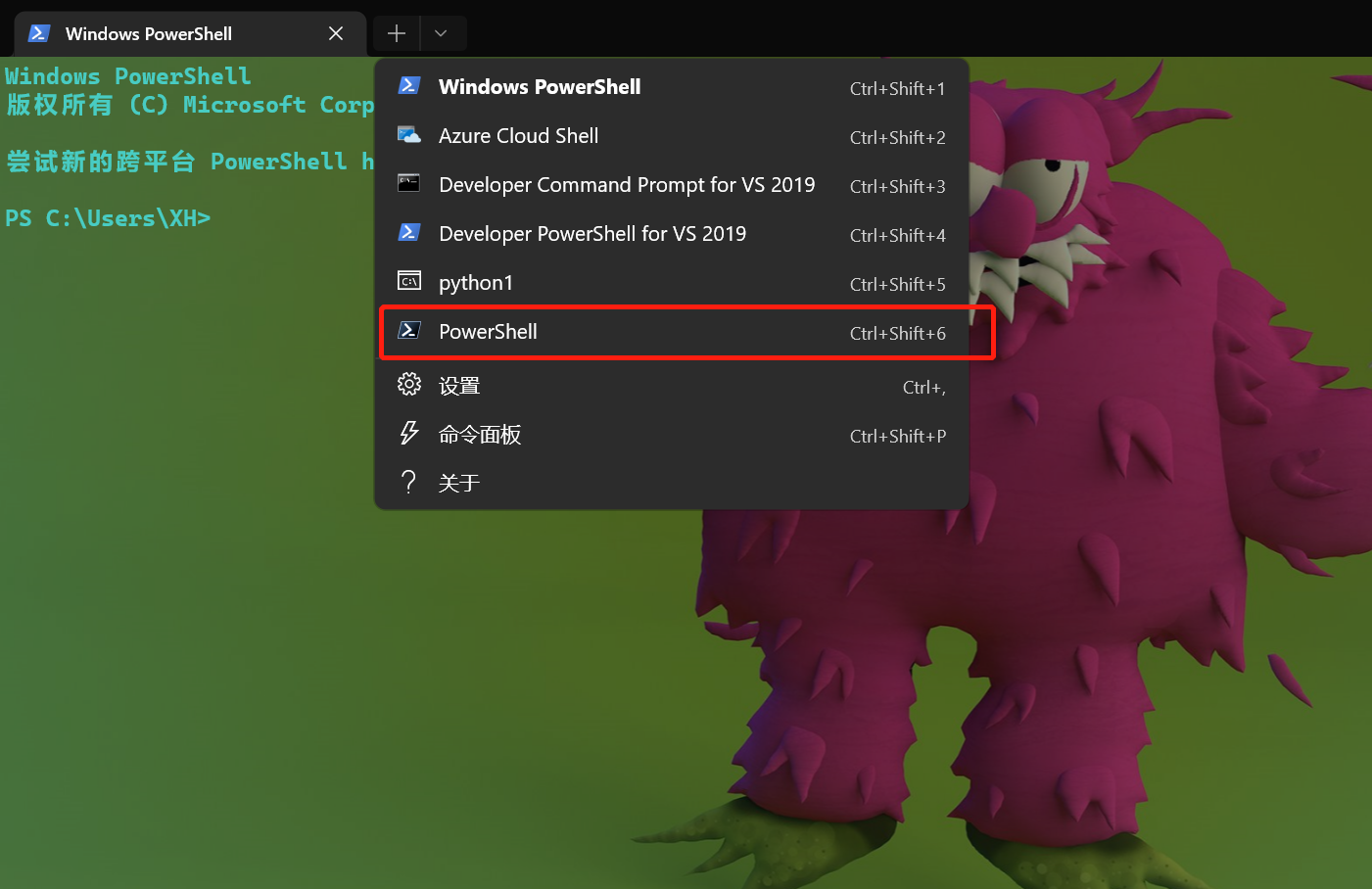The image size is (1372, 889).
Task: Open 设置 settings
Action: point(672,386)
